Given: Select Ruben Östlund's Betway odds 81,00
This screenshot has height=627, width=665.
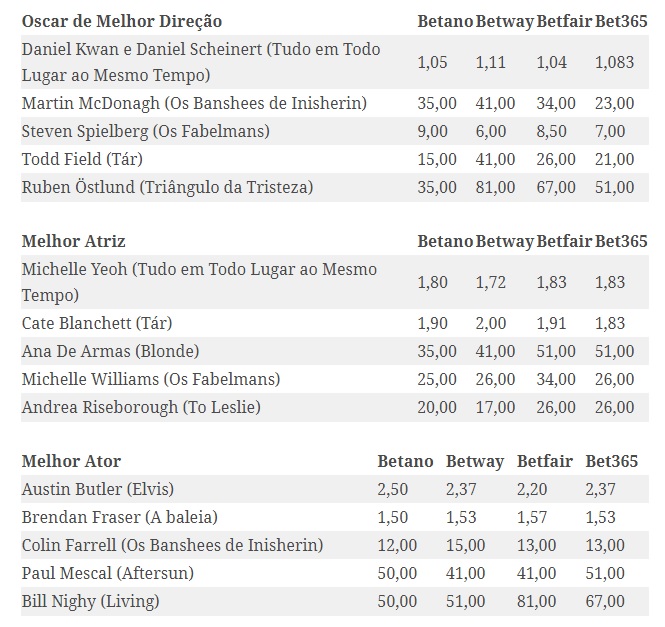Looking at the screenshot, I should (x=495, y=187).
